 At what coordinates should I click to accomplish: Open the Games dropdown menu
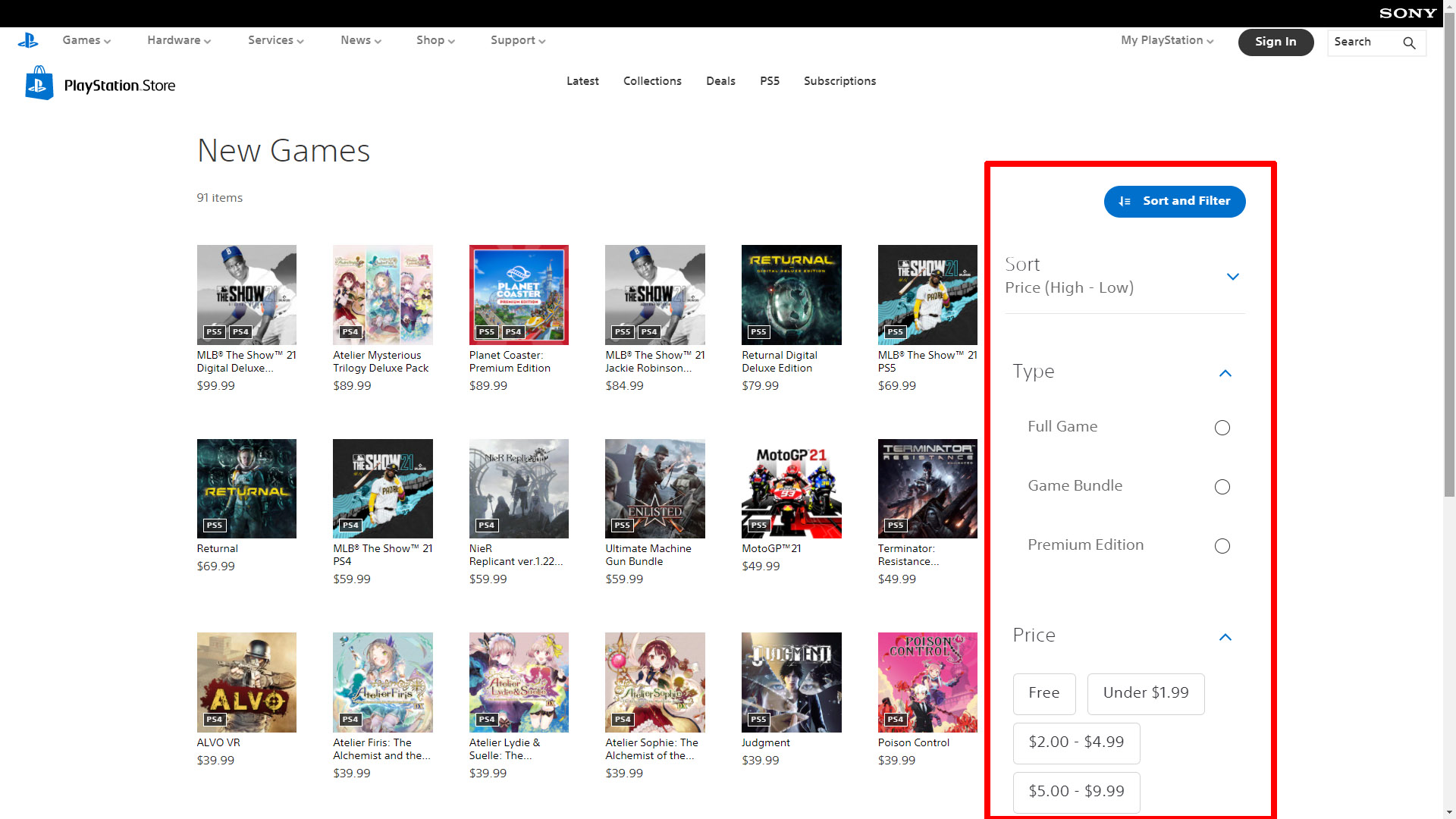click(x=86, y=40)
